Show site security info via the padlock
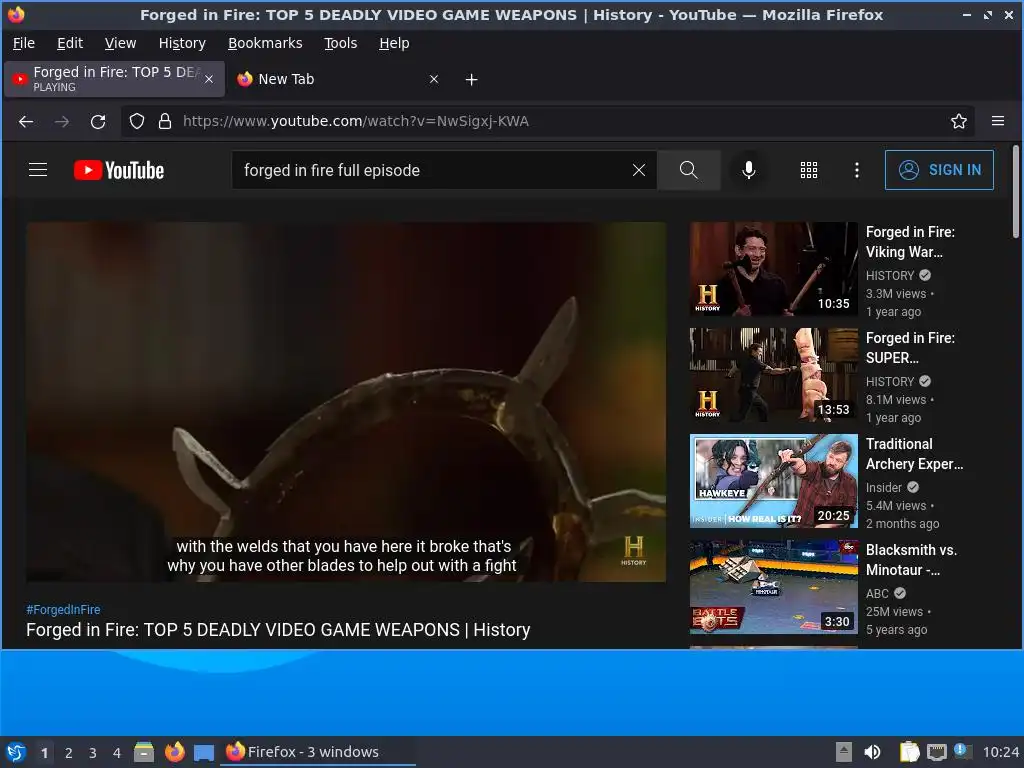This screenshot has height=768, width=1024. pyautogui.click(x=165, y=121)
